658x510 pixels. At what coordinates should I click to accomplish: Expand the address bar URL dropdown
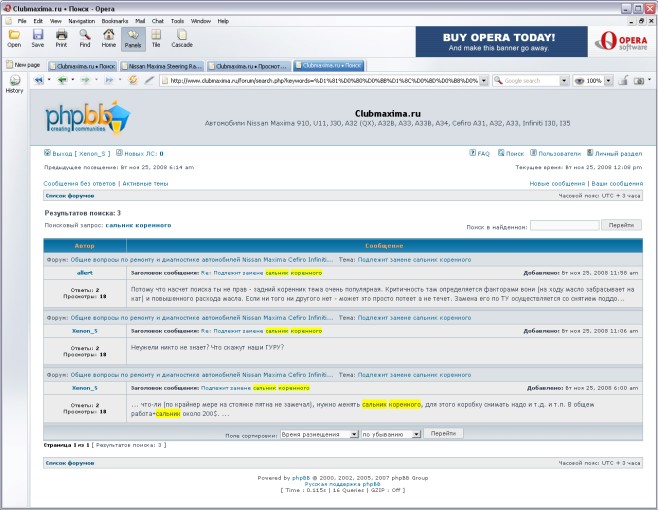pyautogui.click(x=484, y=80)
